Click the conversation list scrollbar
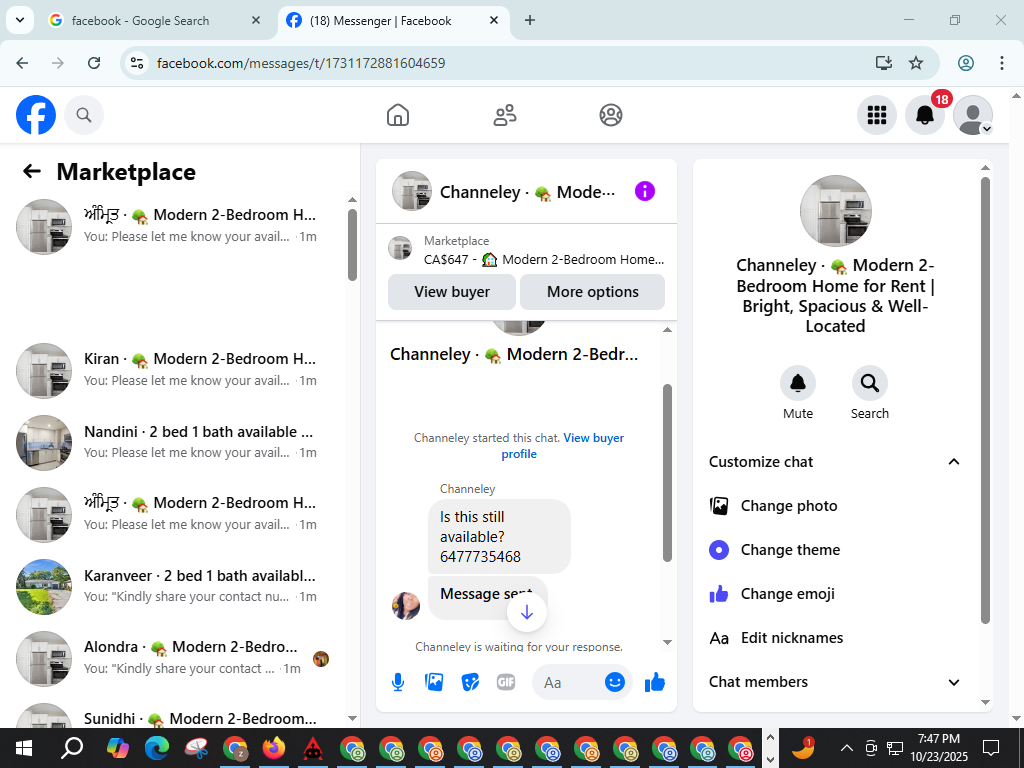Viewport: 1024px width, 768px height. point(353,244)
